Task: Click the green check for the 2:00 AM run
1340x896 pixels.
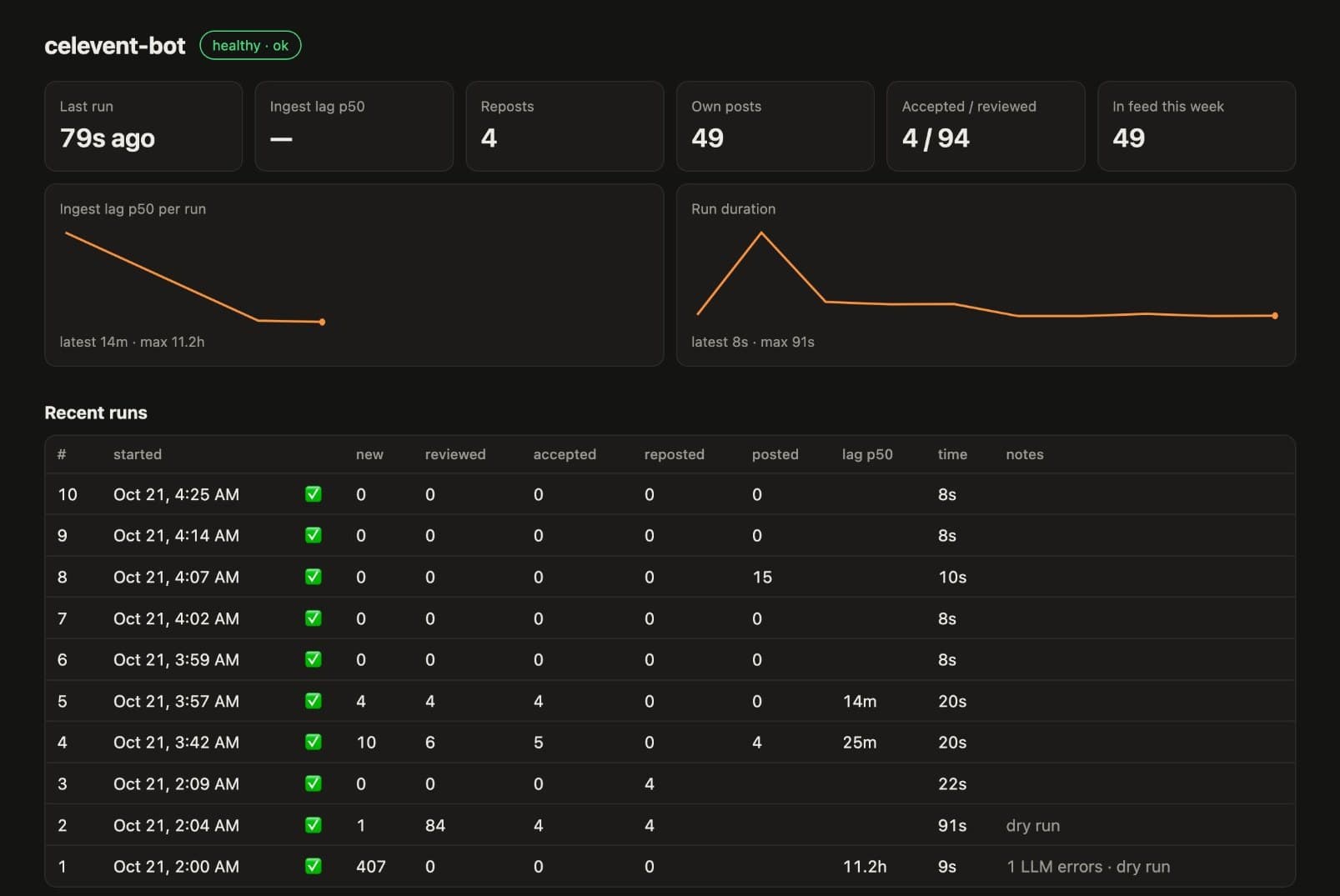Action: coord(314,866)
